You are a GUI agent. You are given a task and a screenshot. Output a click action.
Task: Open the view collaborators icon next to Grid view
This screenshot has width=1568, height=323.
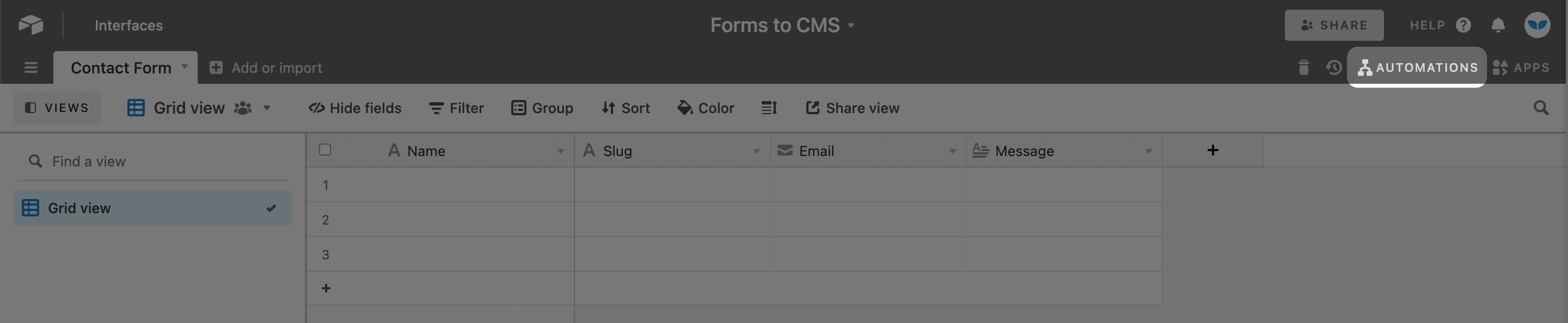click(242, 108)
